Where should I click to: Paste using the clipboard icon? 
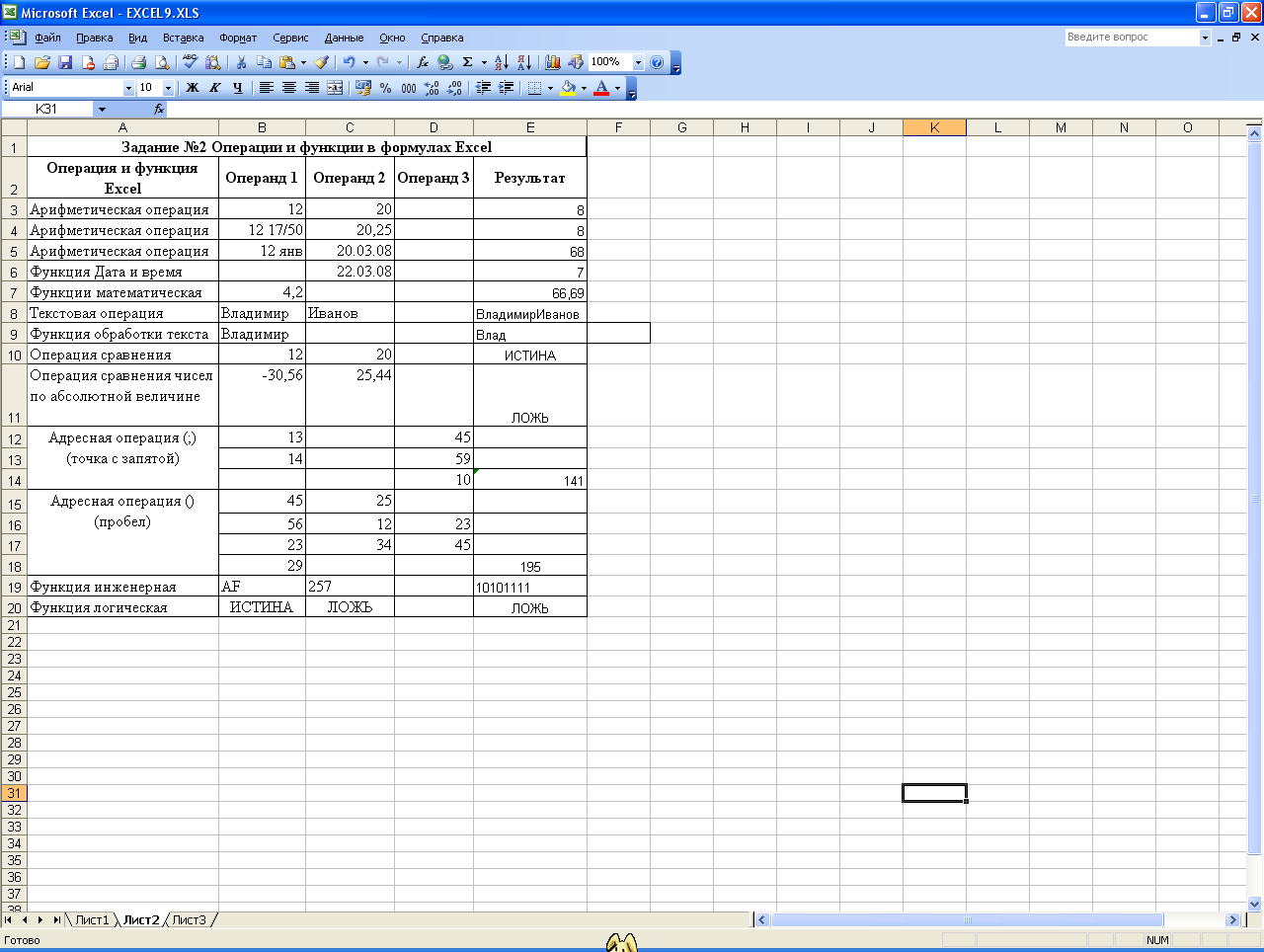pos(286,62)
